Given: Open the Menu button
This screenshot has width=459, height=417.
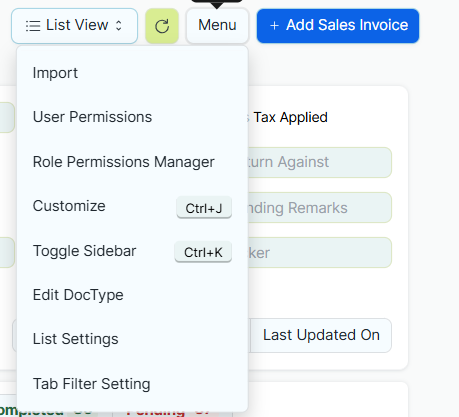Looking at the screenshot, I should pos(217,26).
